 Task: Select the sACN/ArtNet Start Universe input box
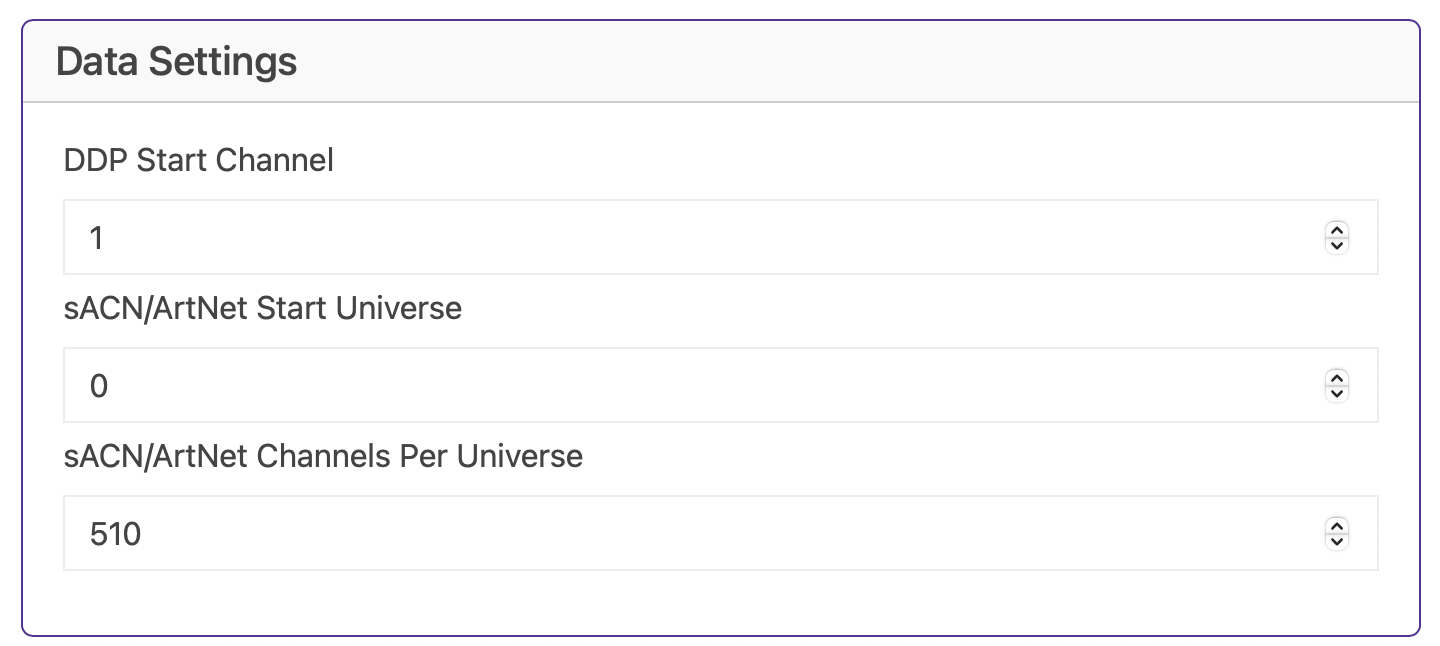[721, 385]
